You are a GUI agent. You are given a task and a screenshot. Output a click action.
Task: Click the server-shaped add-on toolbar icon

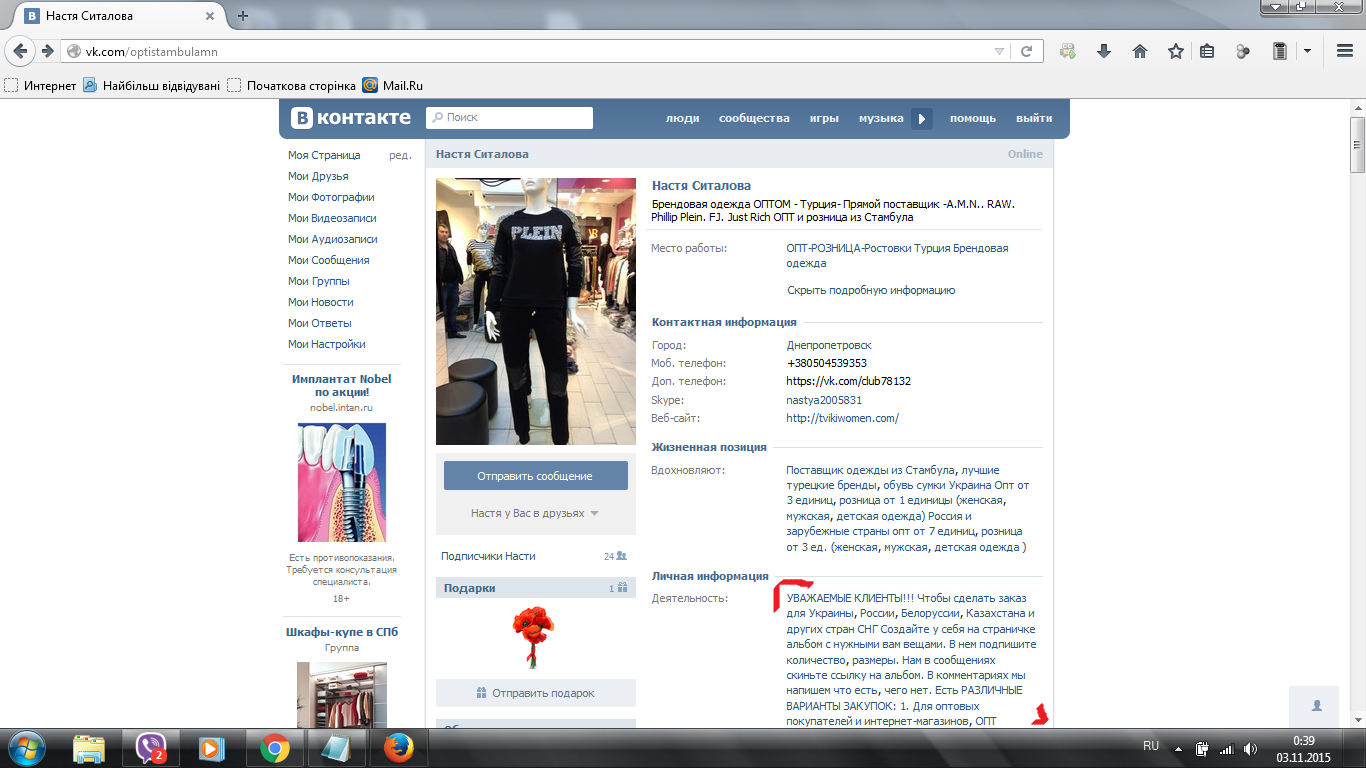(x=1279, y=51)
